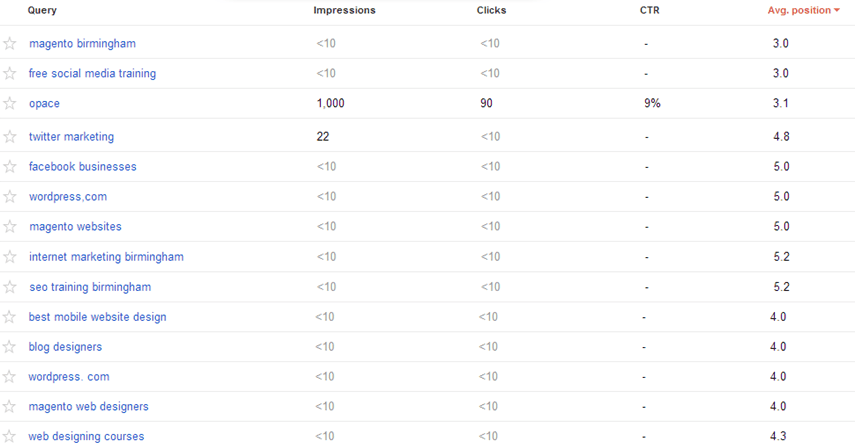This screenshot has height=448, width=855.
Task: Sort by Avg. position column
Action: pos(803,11)
